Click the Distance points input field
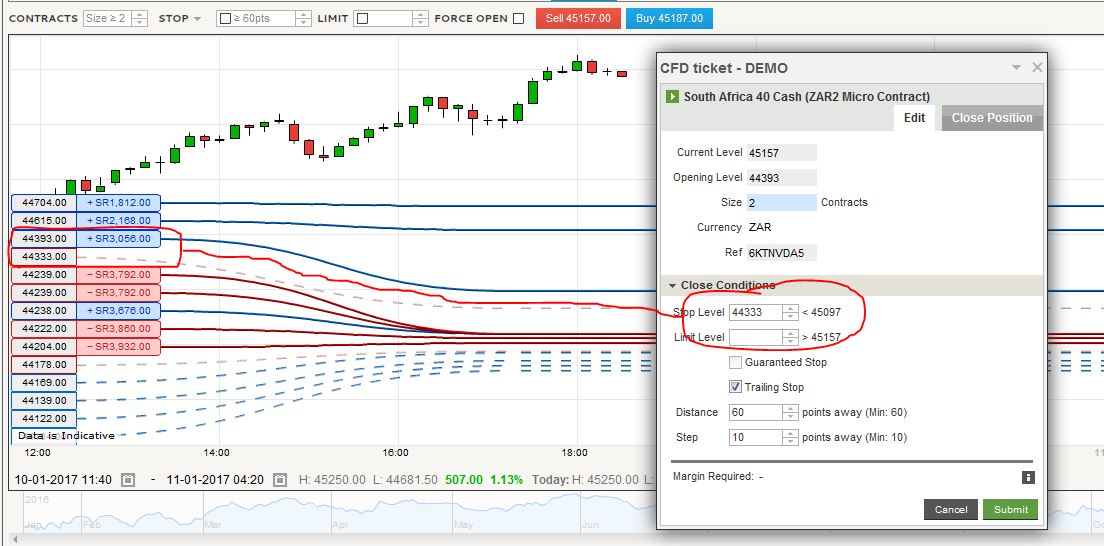This screenshot has width=1104, height=546. [755, 412]
